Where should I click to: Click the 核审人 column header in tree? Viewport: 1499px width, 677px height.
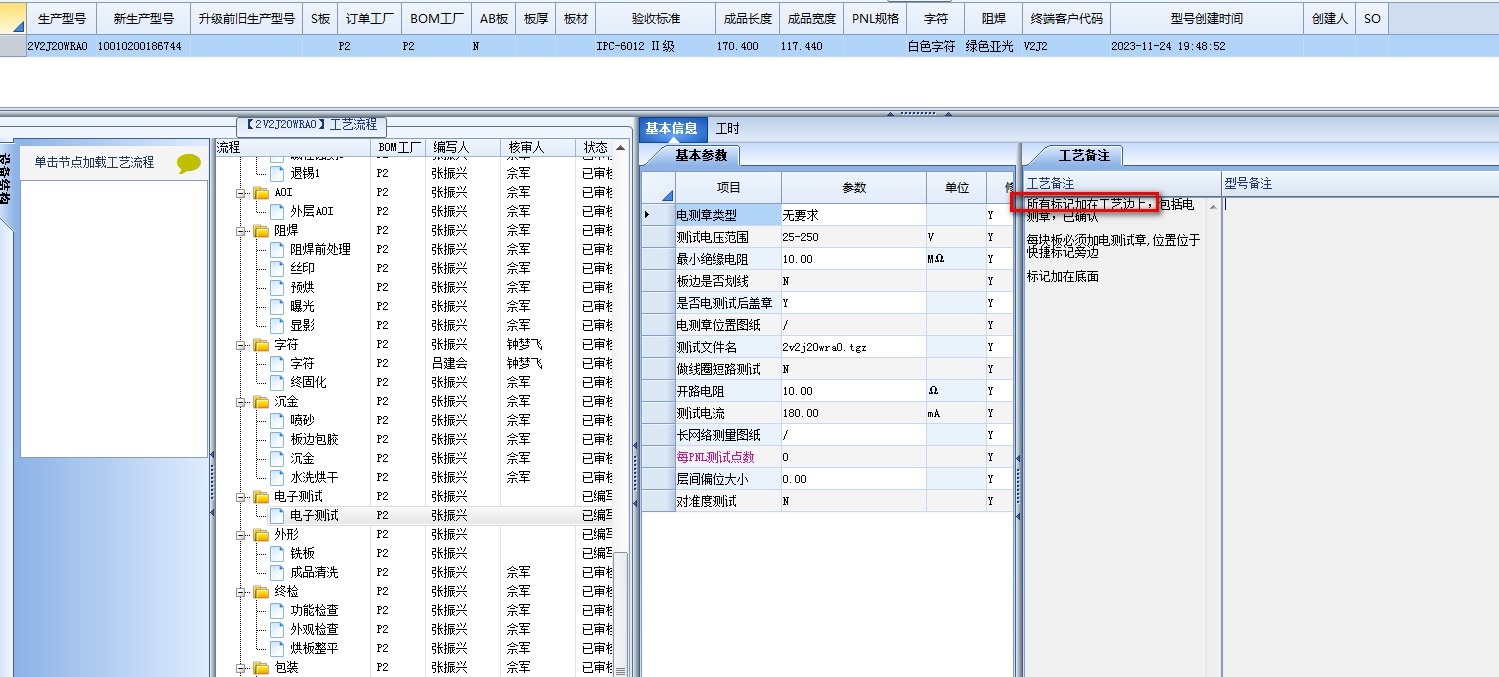coord(539,148)
